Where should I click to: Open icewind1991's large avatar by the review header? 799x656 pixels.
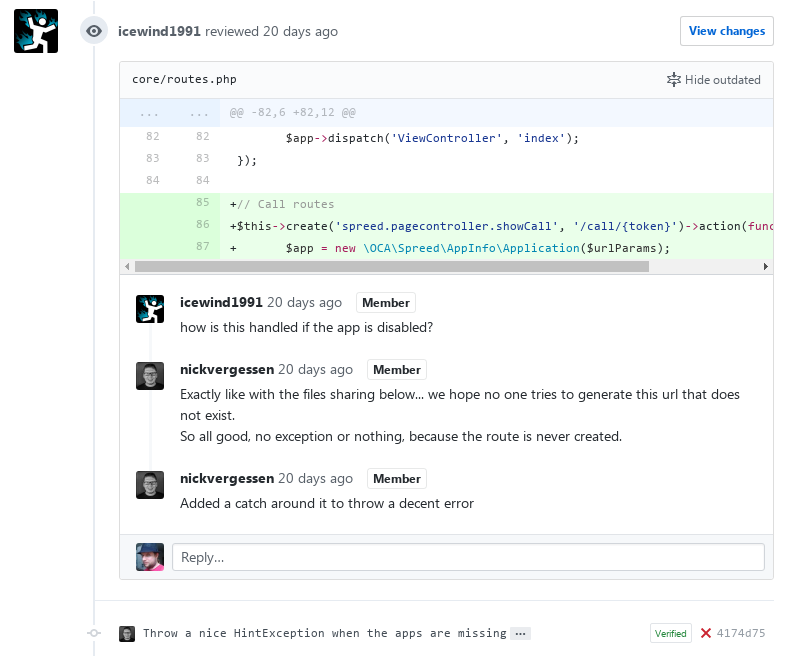point(36,31)
